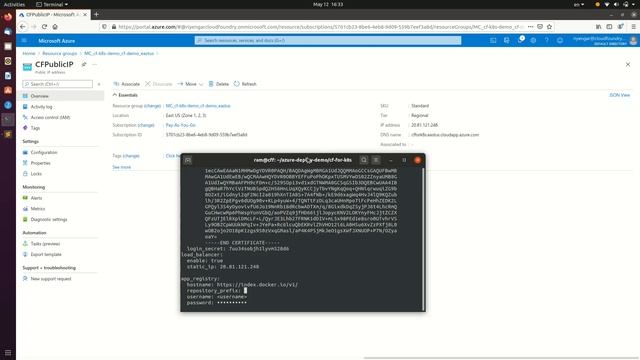640x360 pixels.
Task: Click the terminal new tab icon
Action: tap(188, 160)
